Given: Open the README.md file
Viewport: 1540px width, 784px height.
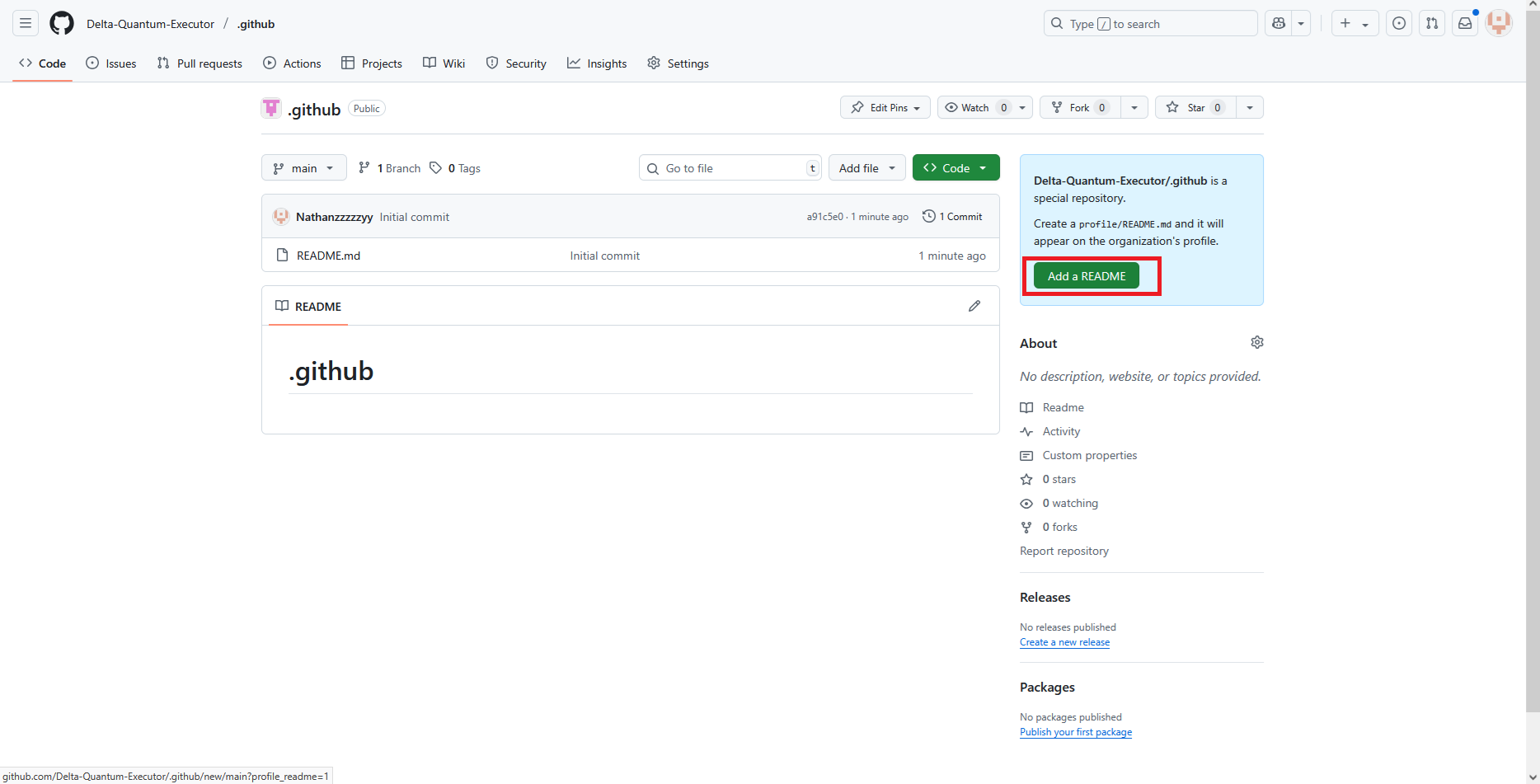Looking at the screenshot, I should [328, 256].
